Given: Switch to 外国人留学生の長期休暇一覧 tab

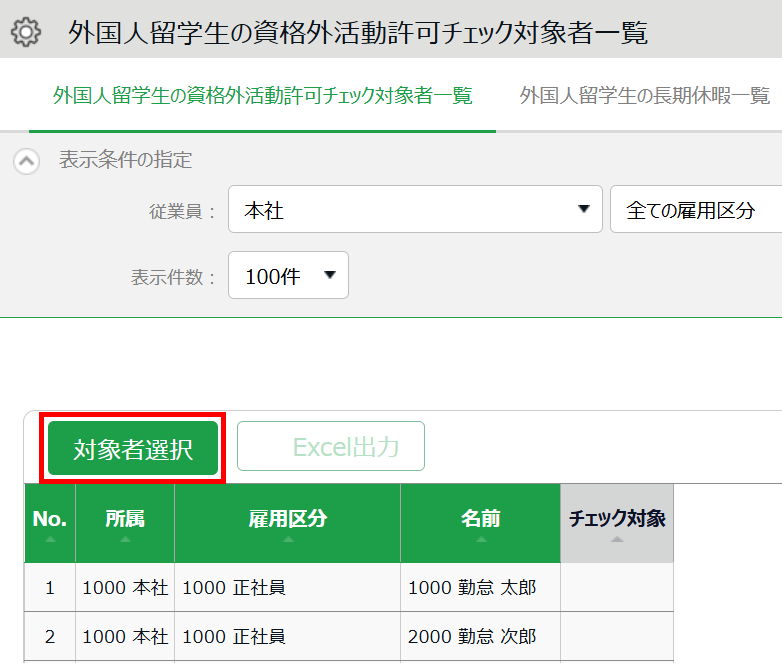Looking at the screenshot, I should click(x=644, y=95).
